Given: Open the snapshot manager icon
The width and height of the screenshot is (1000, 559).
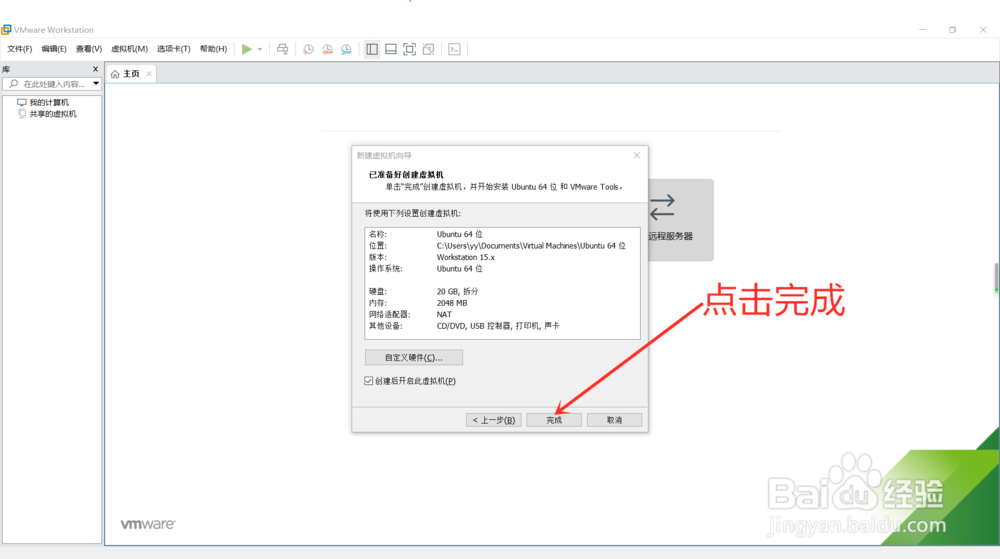Looking at the screenshot, I should (x=346, y=49).
